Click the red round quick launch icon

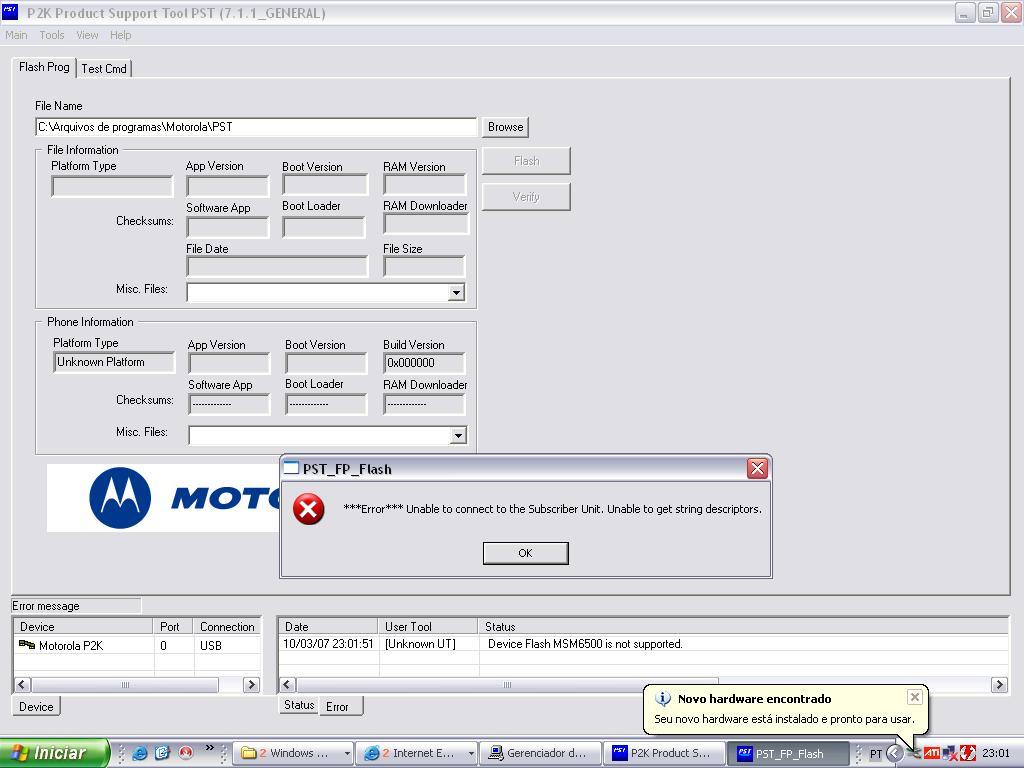186,753
